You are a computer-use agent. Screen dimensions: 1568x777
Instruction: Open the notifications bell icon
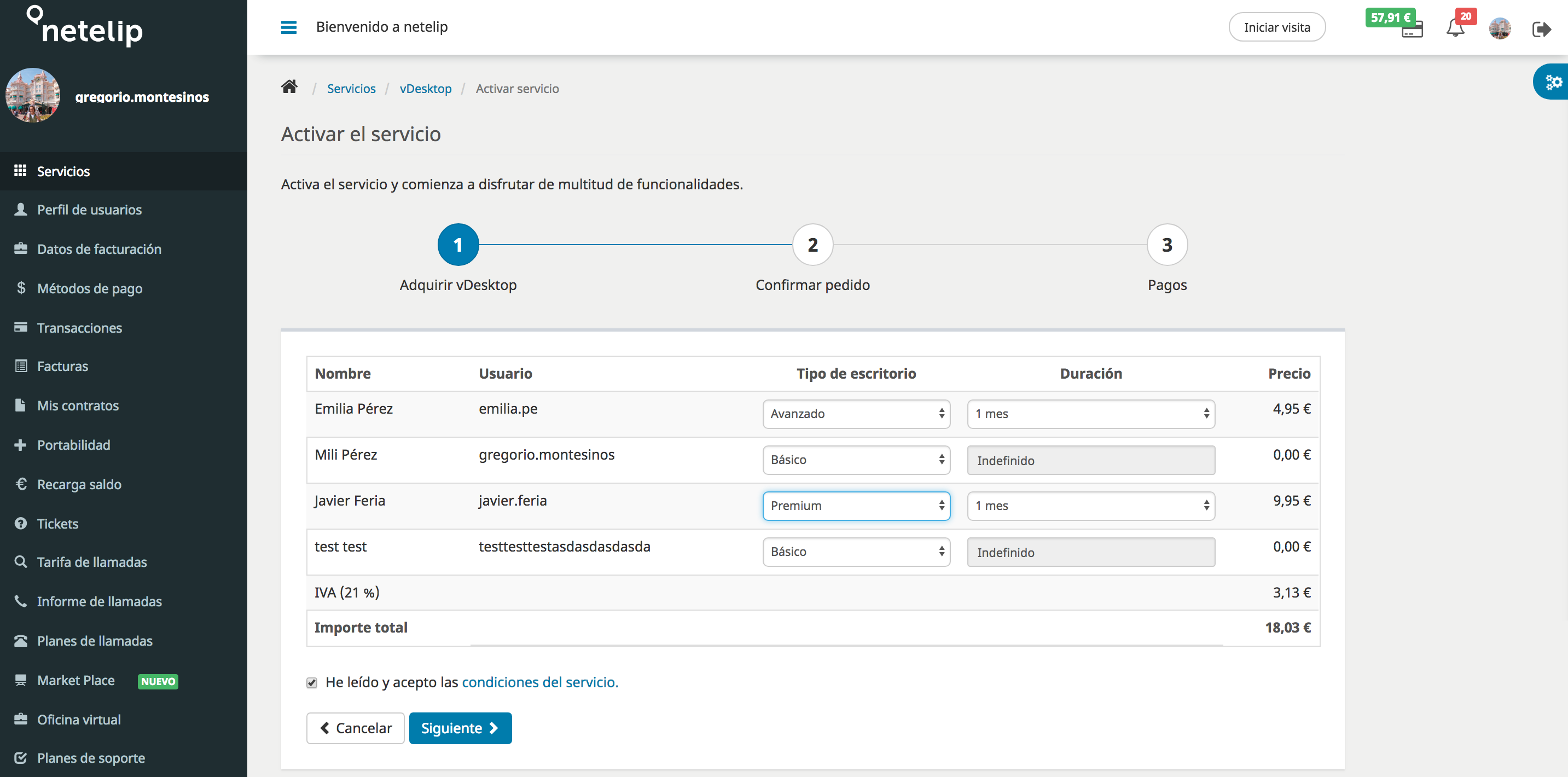click(x=1455, y=28)
